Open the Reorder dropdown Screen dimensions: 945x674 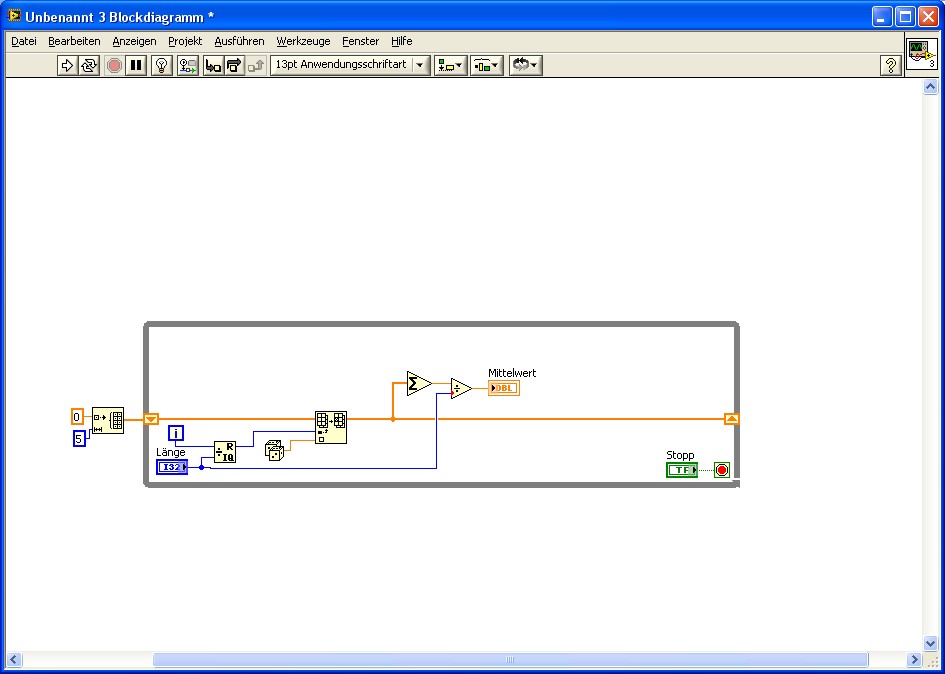[x=526, y=65]
